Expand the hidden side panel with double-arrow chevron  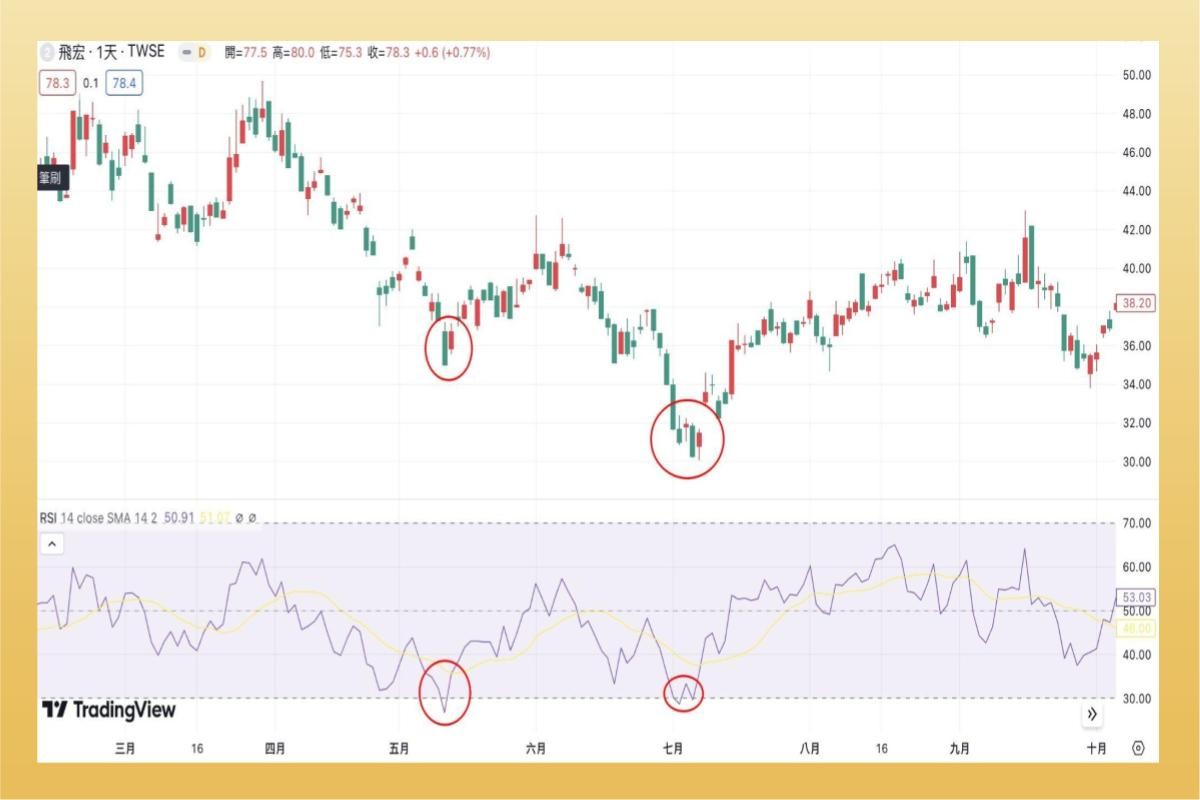[x=1091, y=714]
